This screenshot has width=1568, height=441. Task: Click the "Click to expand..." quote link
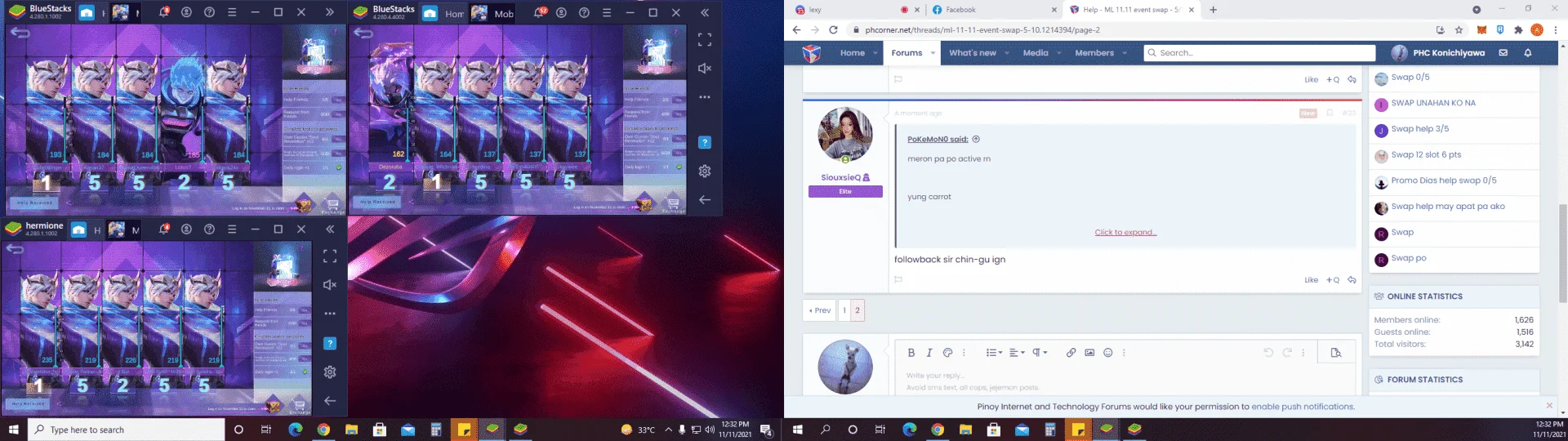point(1125,233)
